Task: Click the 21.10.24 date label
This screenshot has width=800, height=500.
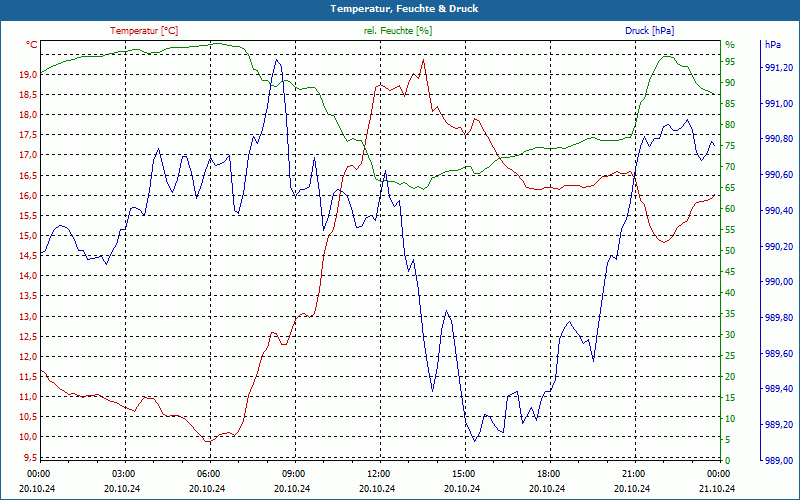Action: point(717,488)
